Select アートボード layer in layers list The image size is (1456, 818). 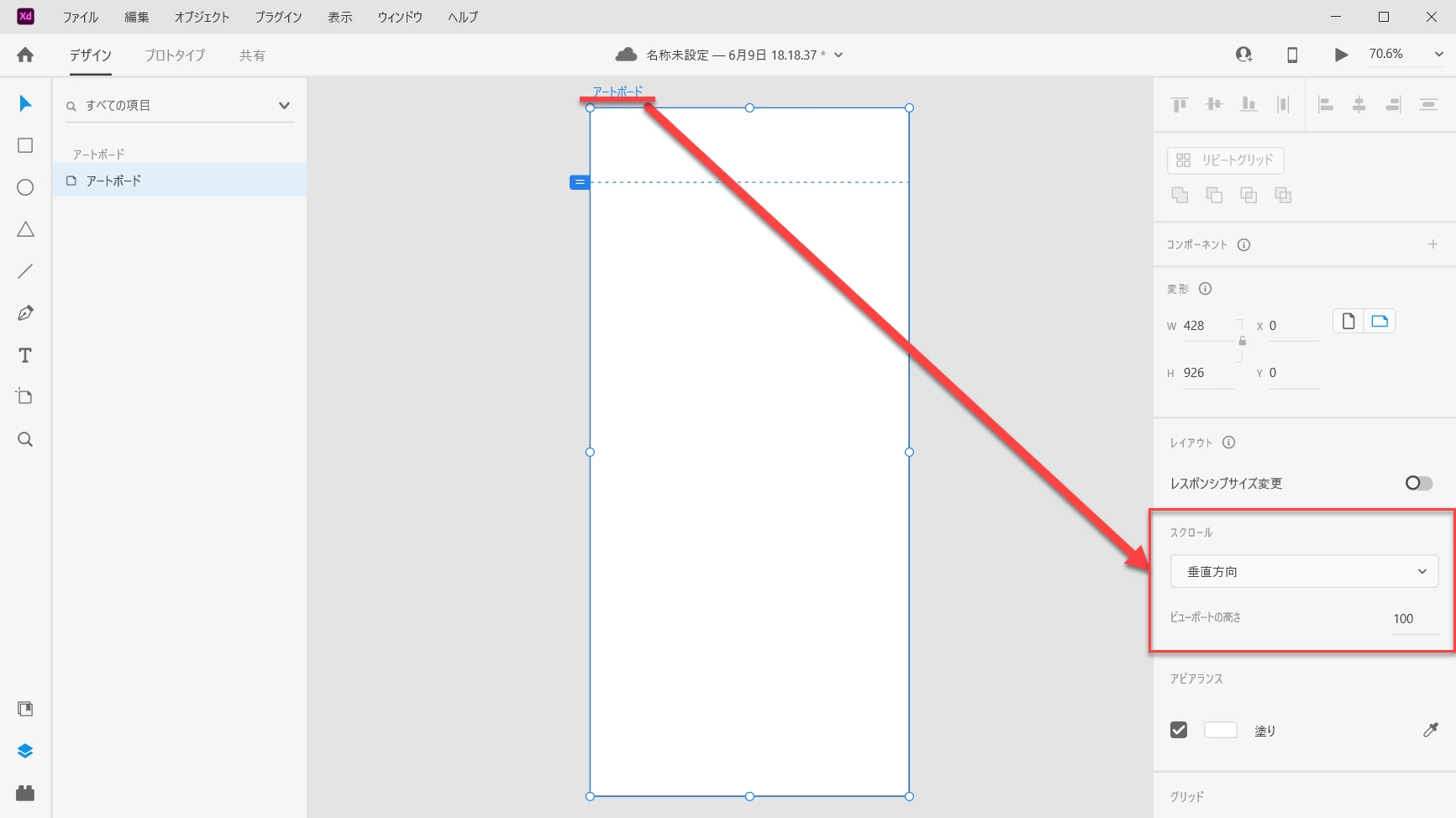[x=180, y=181]
